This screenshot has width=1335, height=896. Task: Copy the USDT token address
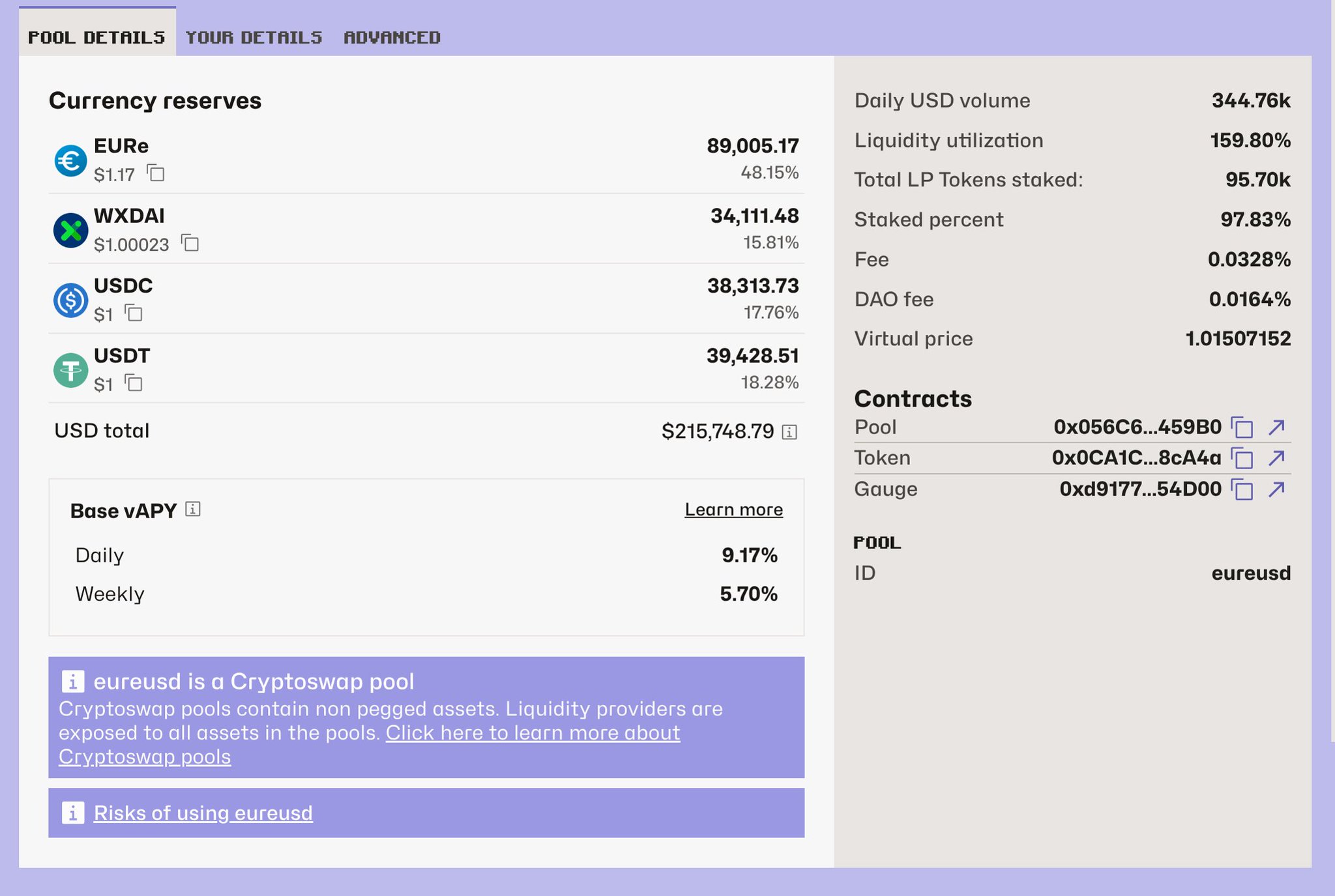pyautogui.click(x=134, y=383)
